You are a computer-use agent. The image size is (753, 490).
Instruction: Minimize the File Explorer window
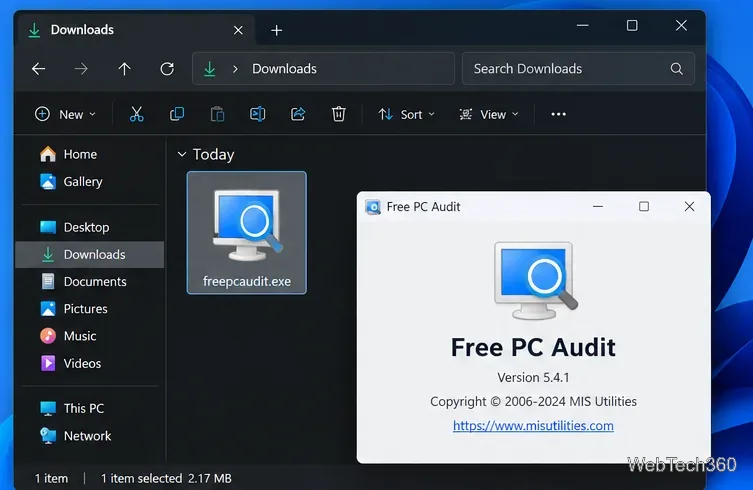coord(583,25)
